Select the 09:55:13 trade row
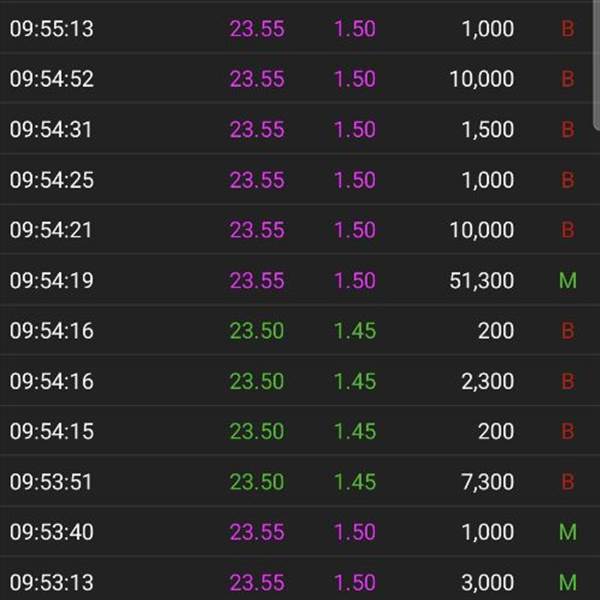This screenshot has height=600, width=600. (x=297, y=29)
